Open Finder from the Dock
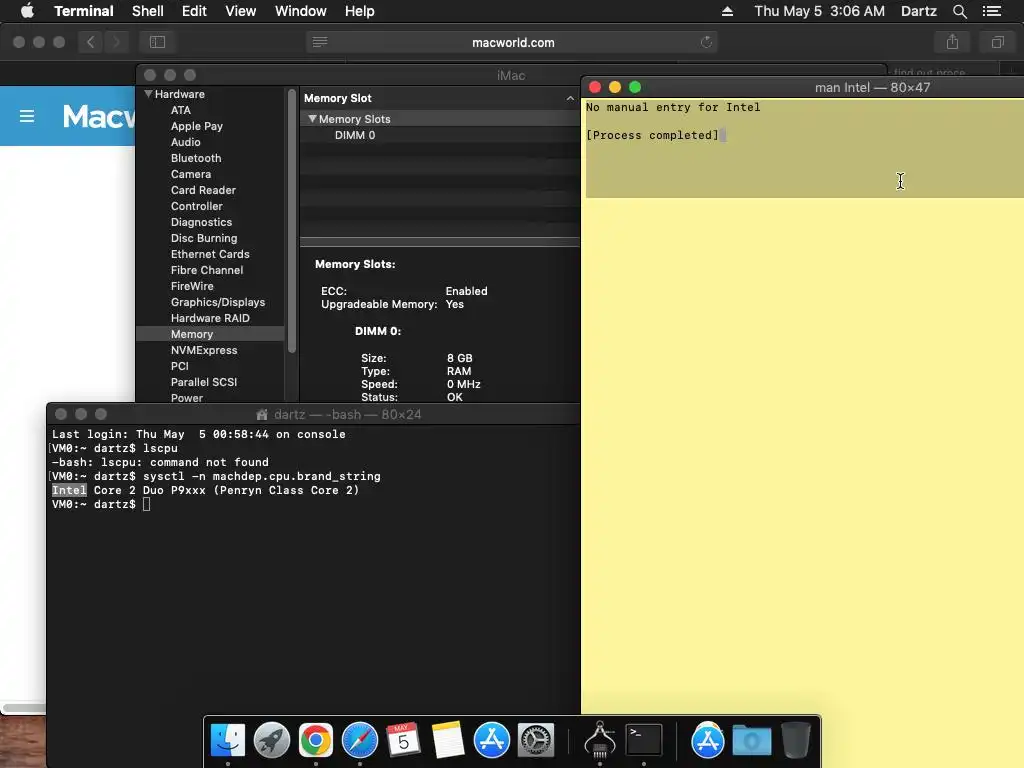This screenshot has height=768, width=1024. pyautogui.click(x=228, y=740)
